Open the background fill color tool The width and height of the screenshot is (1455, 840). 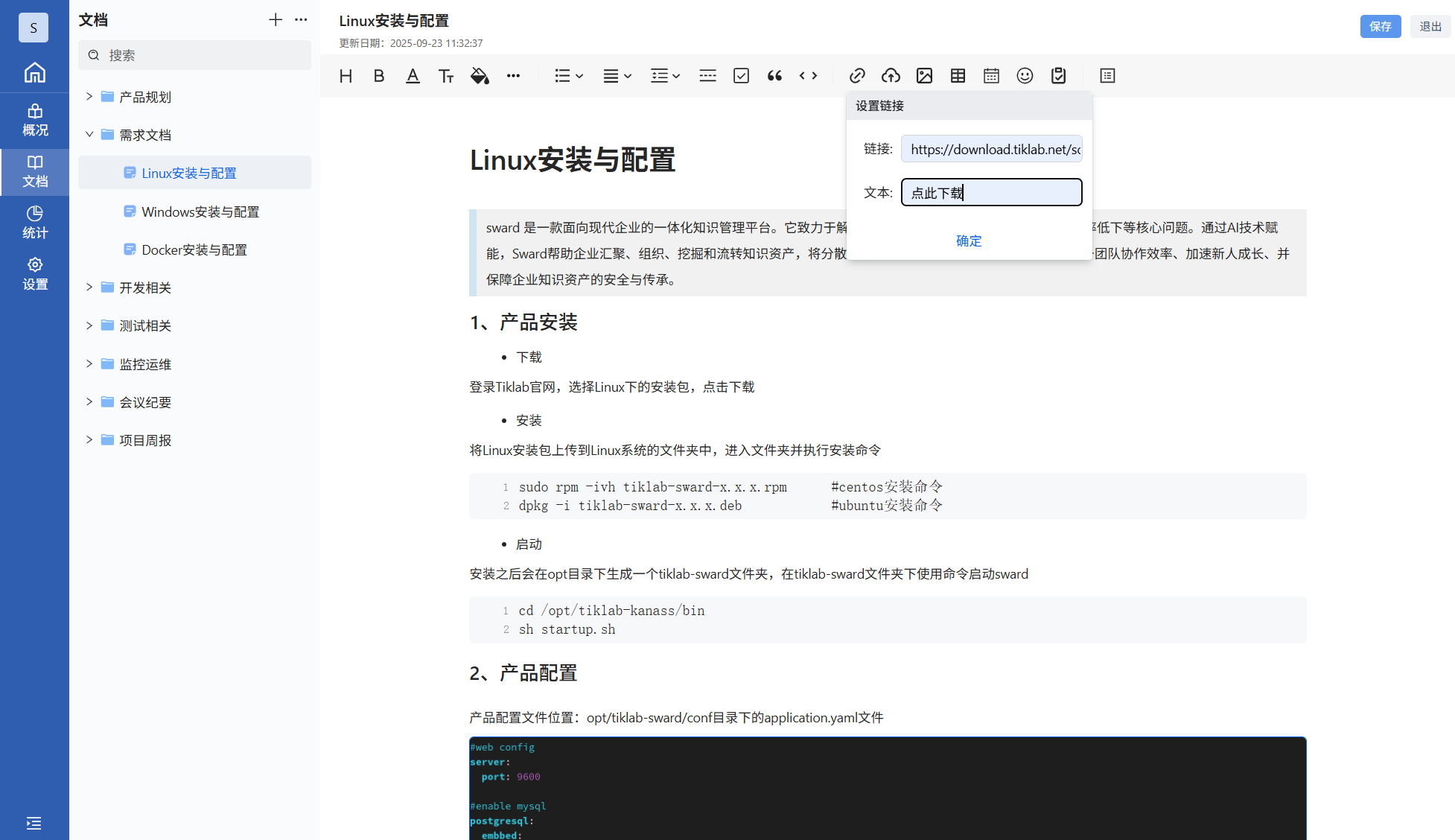[480, 76]
